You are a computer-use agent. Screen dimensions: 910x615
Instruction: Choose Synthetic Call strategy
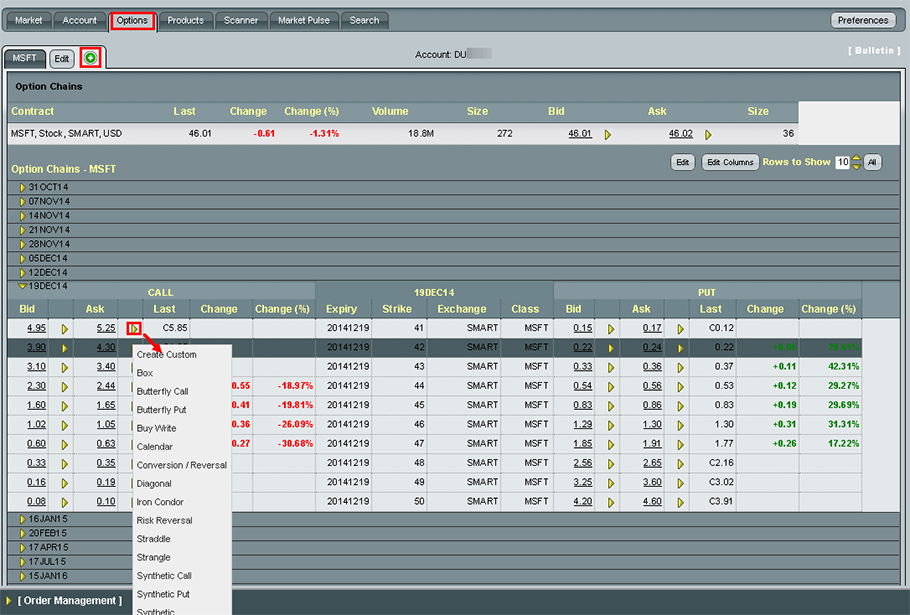pos(164,576)
